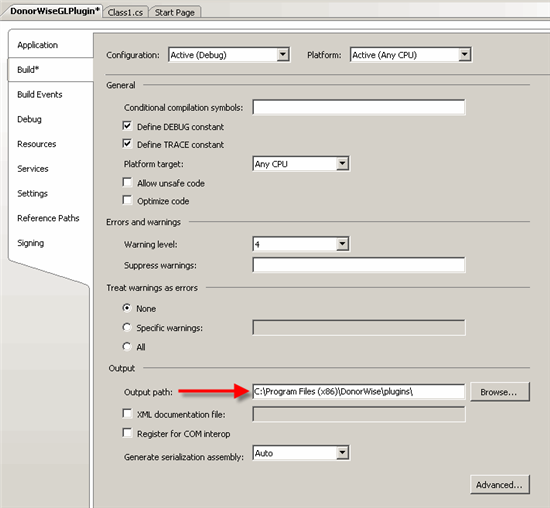
Task: Click the Browse... button
Action: pos(499,392)
